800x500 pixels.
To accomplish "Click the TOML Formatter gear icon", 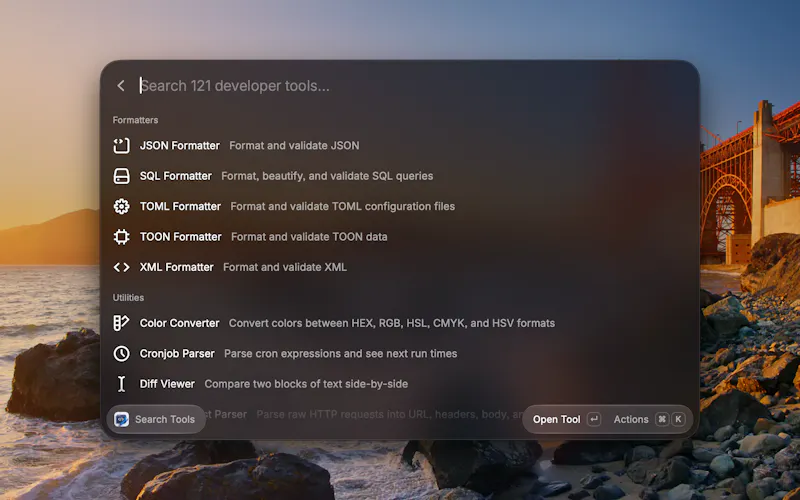I will [121, 206].
